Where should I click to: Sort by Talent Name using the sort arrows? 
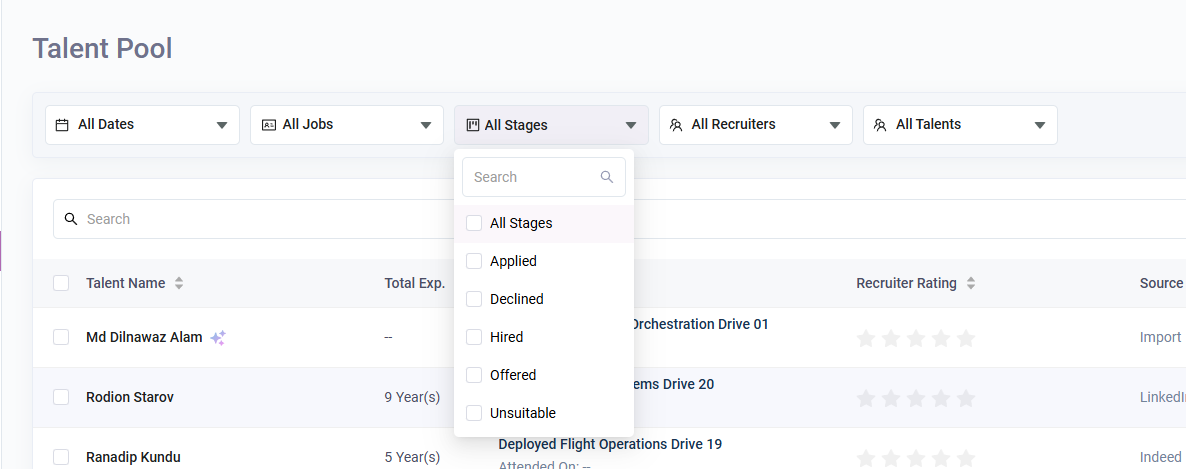point(179,284)
